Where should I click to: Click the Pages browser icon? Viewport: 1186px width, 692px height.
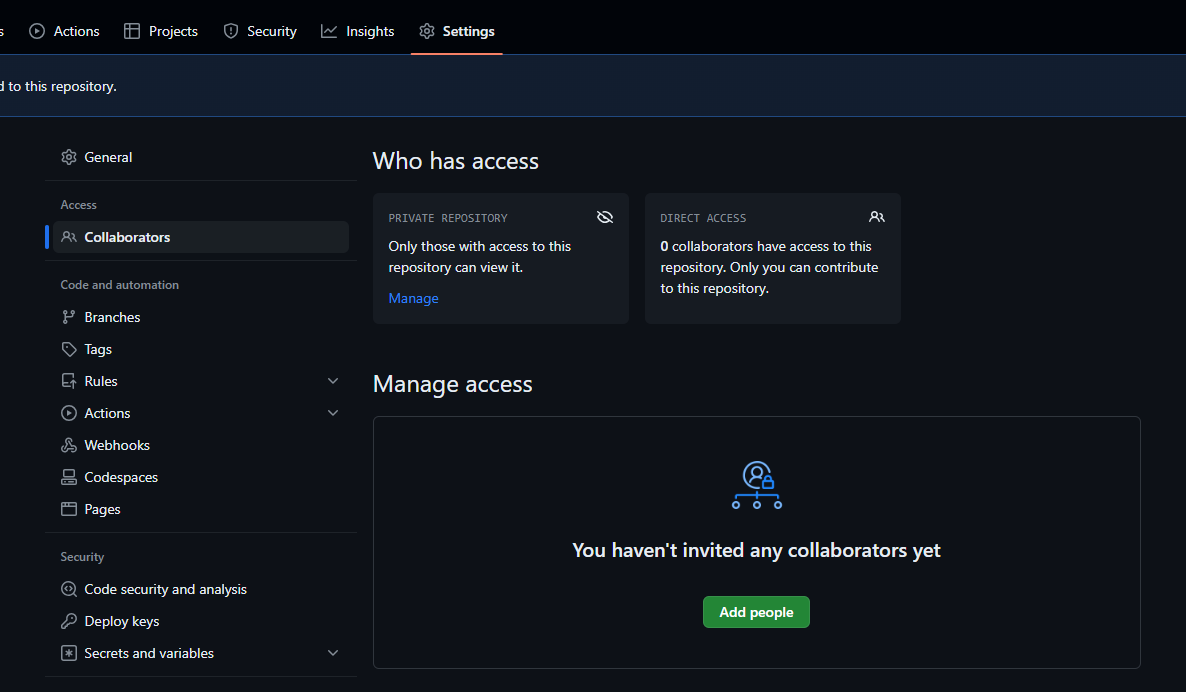click(x=69, y=509)
